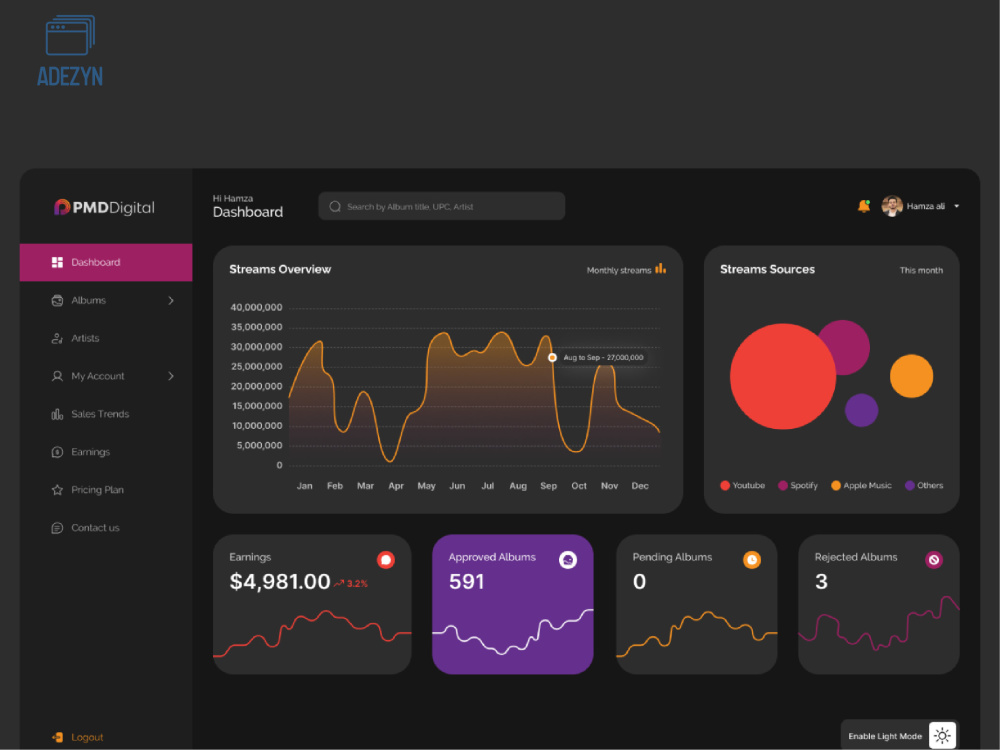
Task: Click the Pending Albums card title
Action: (x=672, y=557)
